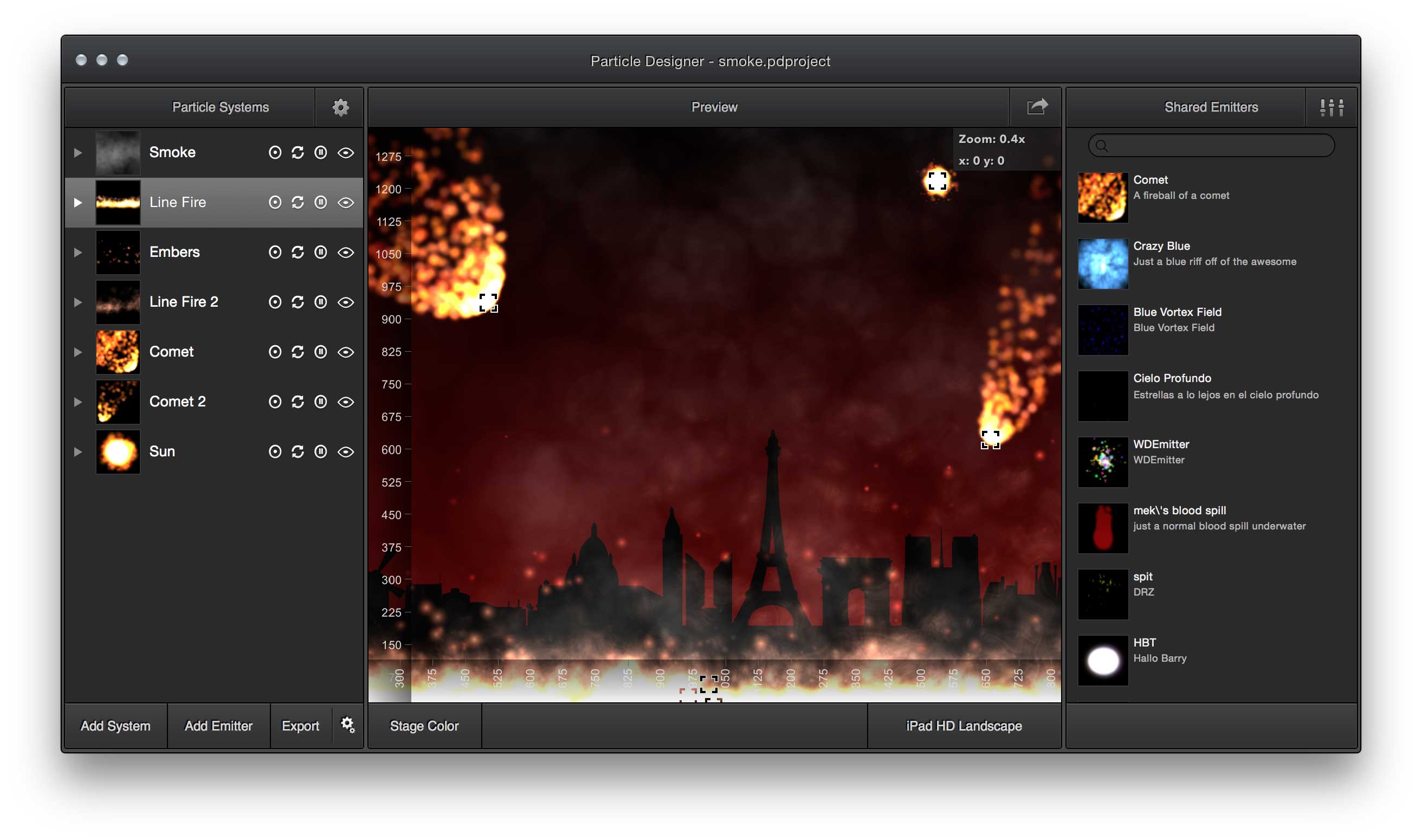The image size is (1422, 840).
Task: Expand the Comet 2 system row
Action: tap(78, 402)
